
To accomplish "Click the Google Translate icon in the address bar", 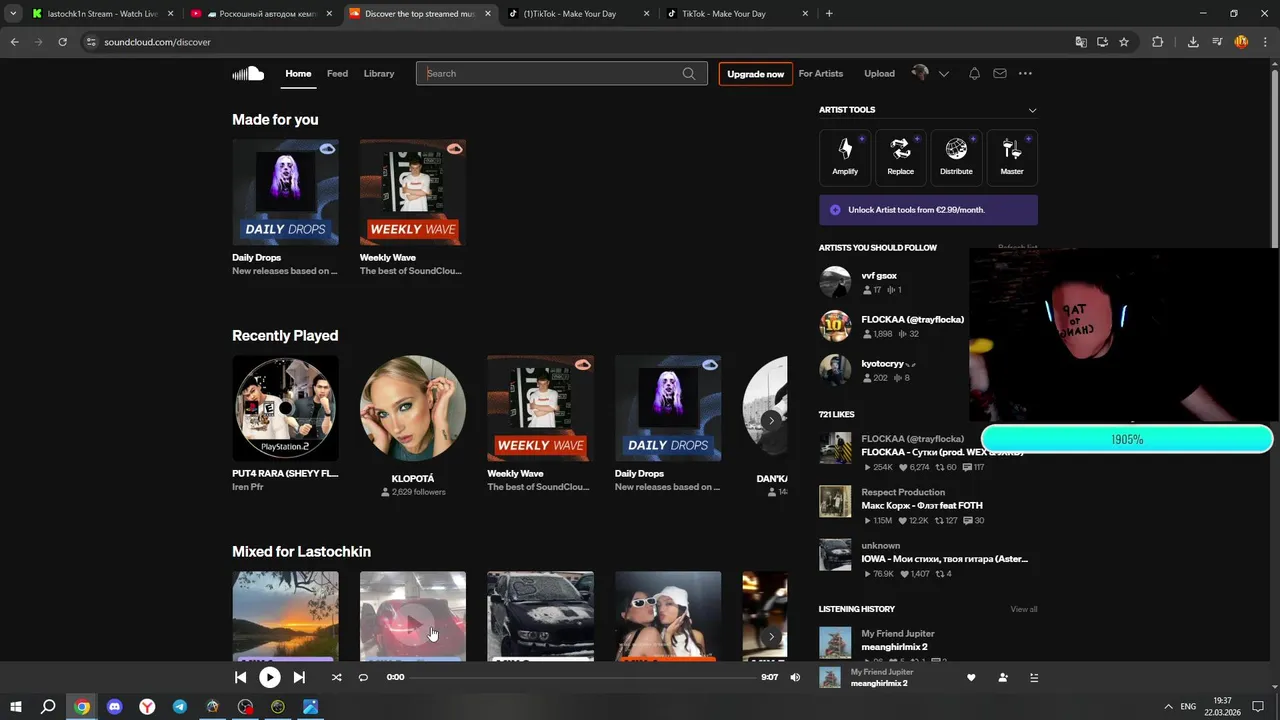I will (1081, 42).
